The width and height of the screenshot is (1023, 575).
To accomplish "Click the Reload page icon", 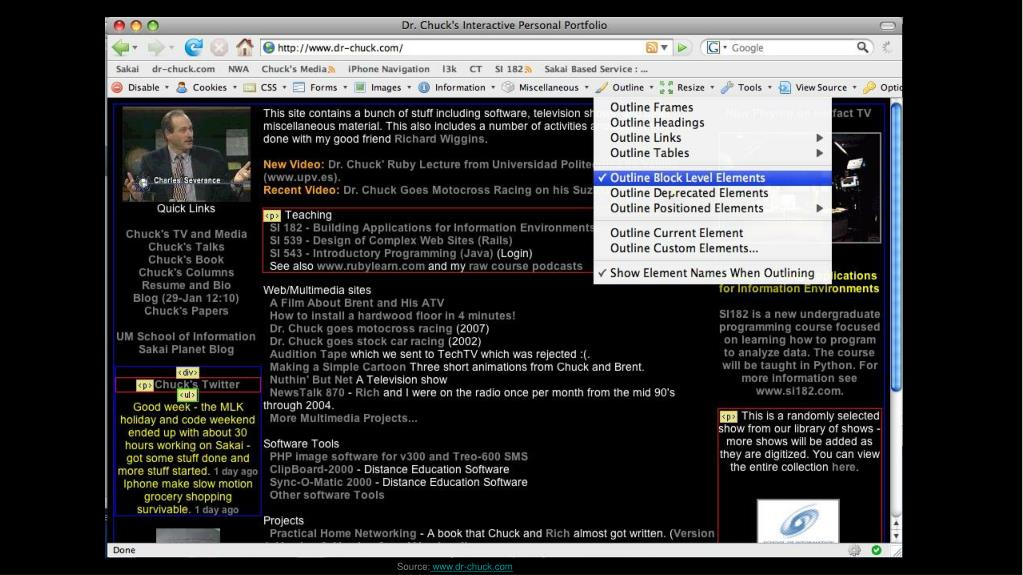I will (x=193, y=47).
